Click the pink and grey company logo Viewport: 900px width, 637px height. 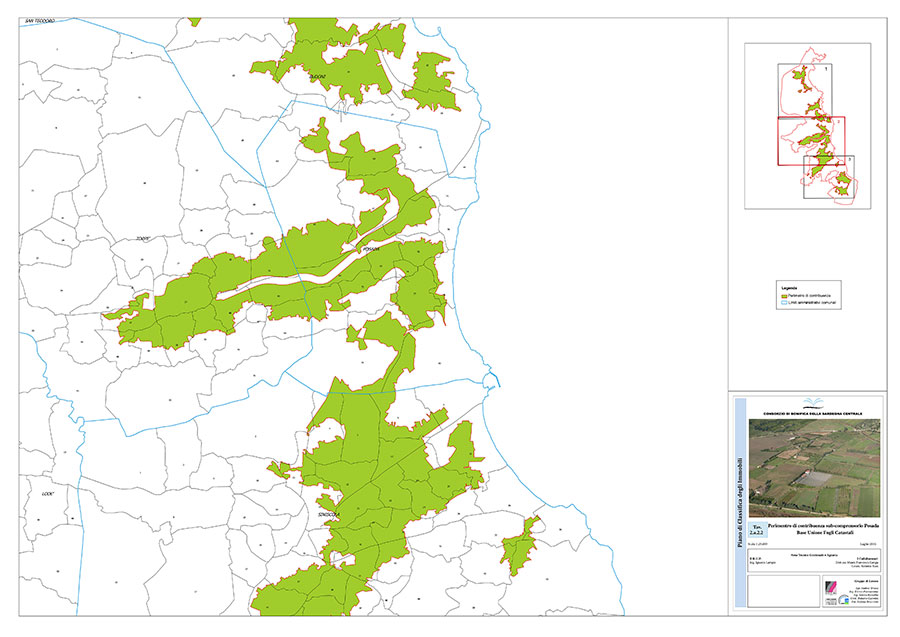(831, 588)
